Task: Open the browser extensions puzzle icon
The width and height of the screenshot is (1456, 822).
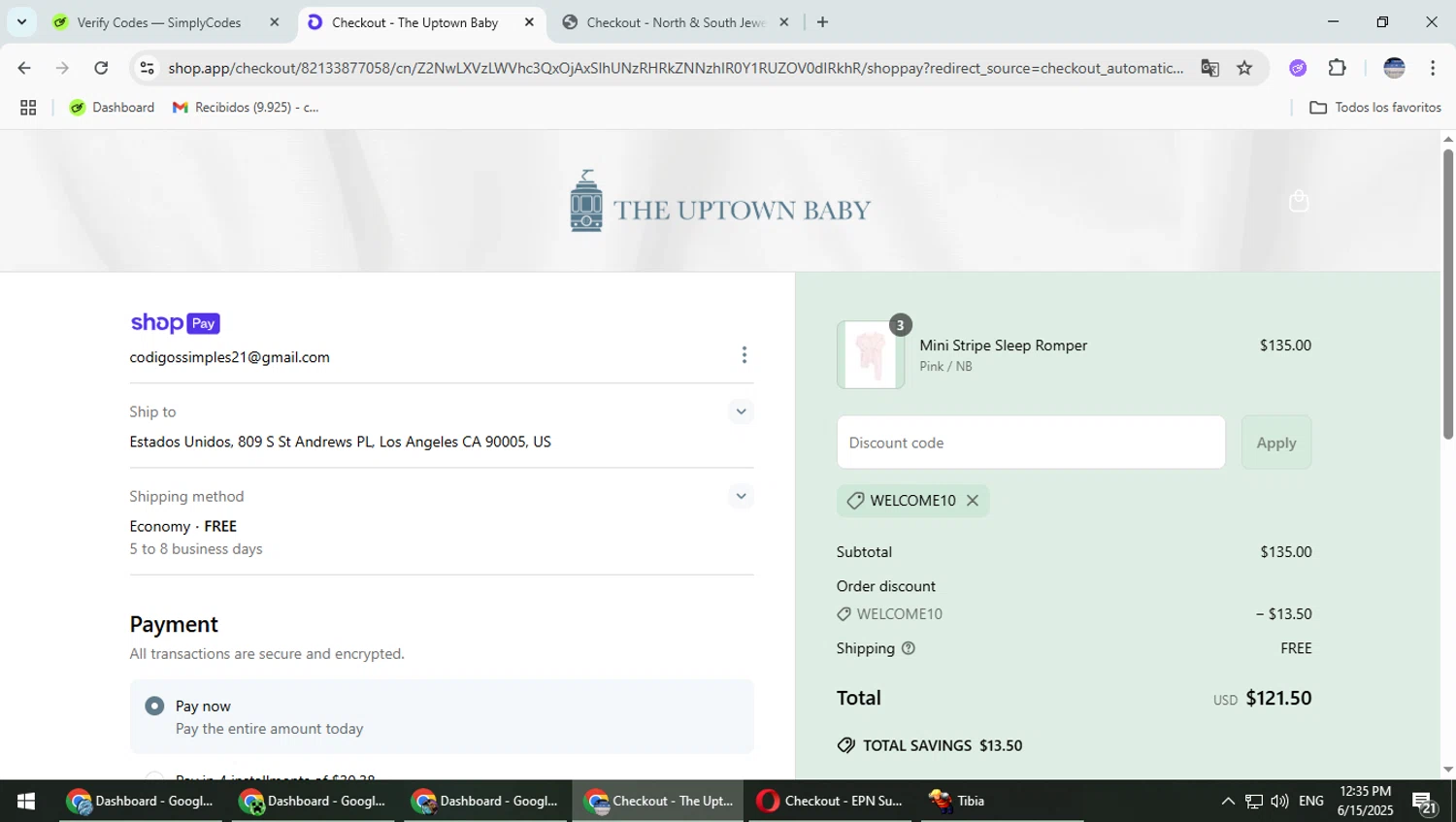Action: point(1337,68)
